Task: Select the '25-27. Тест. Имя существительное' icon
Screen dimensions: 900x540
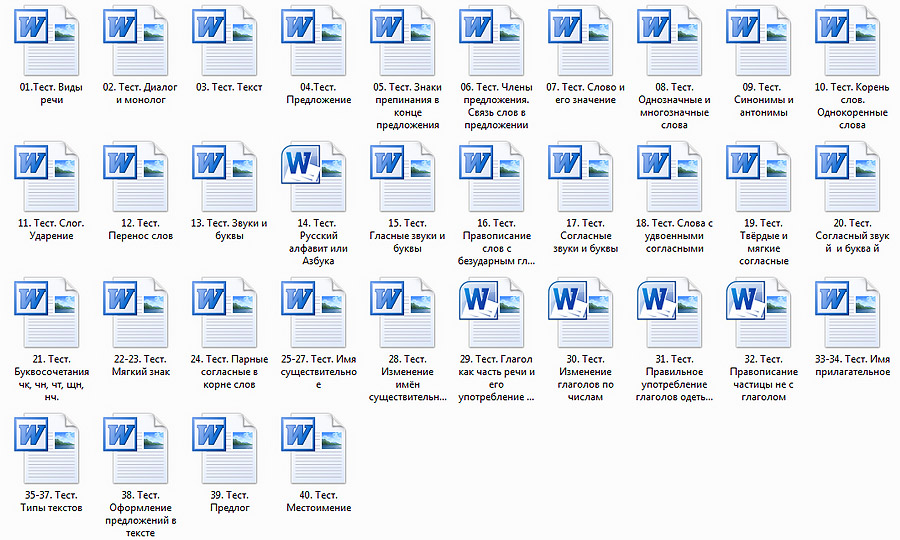Action: pos(314,313)
